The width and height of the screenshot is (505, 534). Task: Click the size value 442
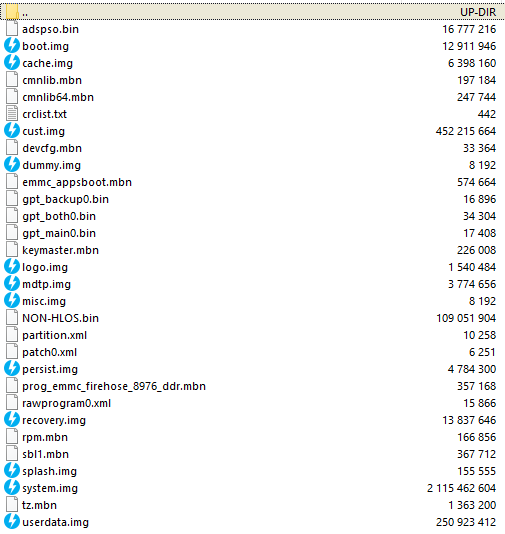click(x=487, y=114)
